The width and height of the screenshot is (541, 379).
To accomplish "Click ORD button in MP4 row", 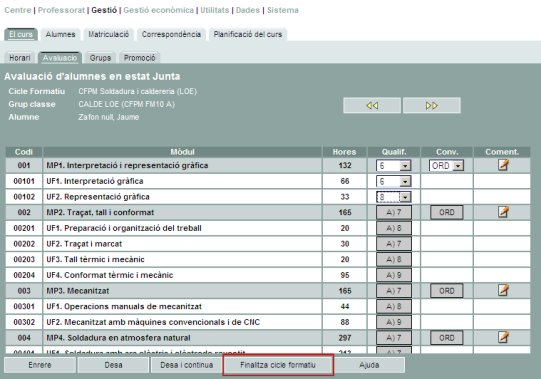I will 446,338.
